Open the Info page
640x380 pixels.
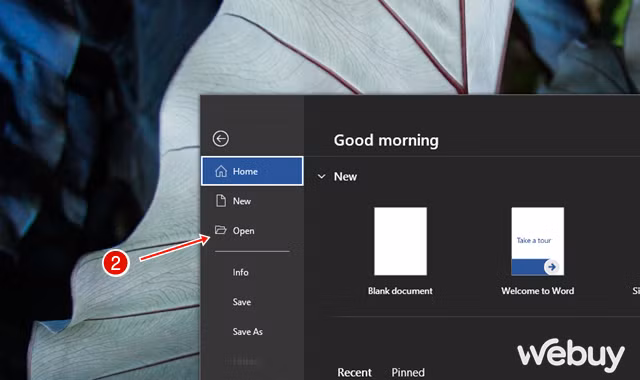point(240,272)
